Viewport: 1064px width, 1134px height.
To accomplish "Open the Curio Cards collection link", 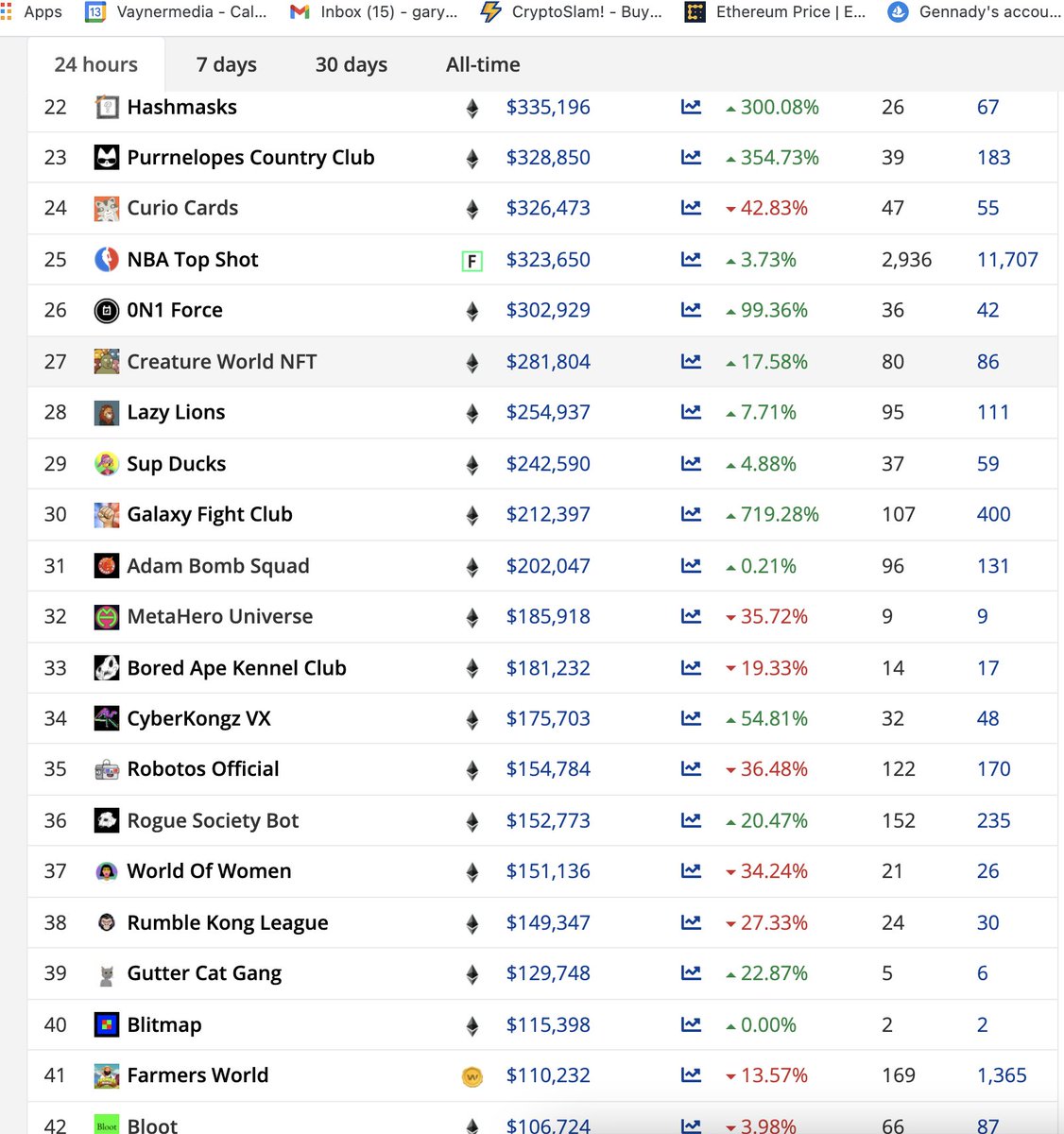I will click(182, 208).
